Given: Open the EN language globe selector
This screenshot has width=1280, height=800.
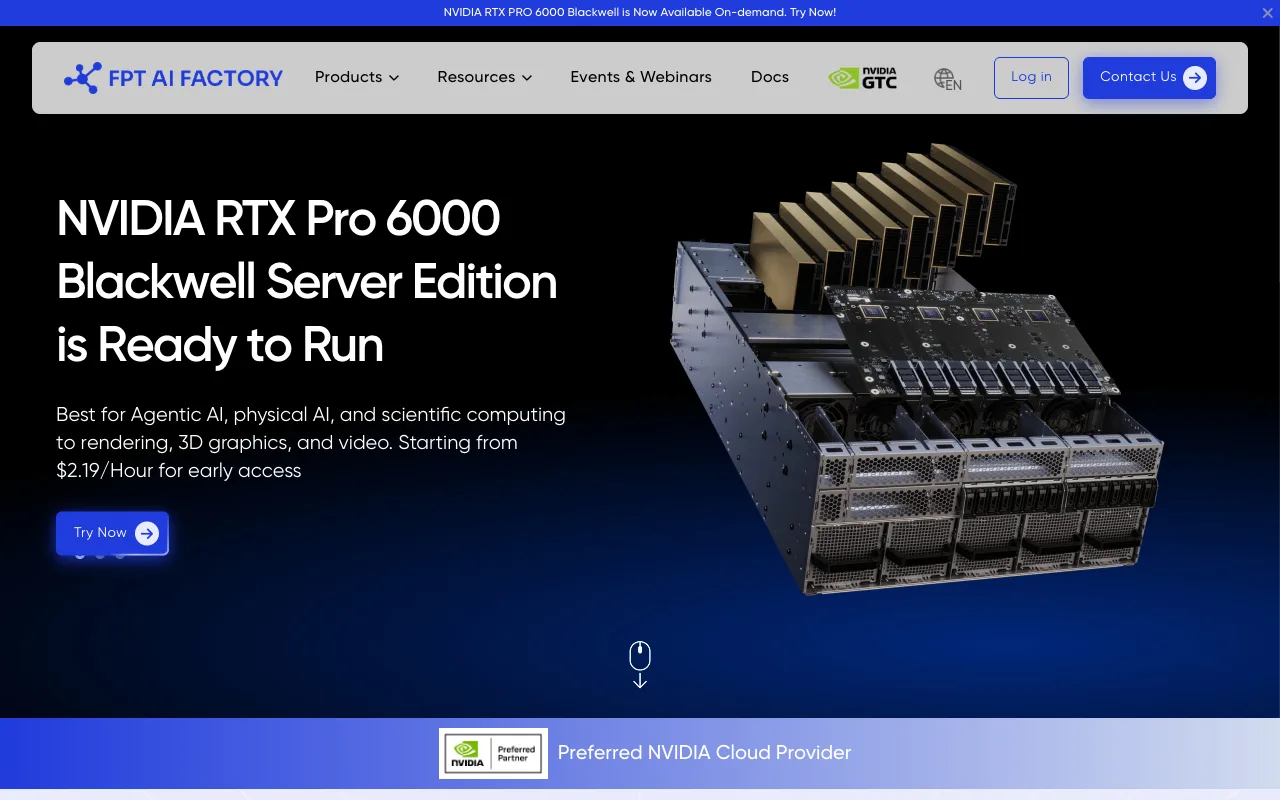Looking at the screenshot, I should (948, 79).
